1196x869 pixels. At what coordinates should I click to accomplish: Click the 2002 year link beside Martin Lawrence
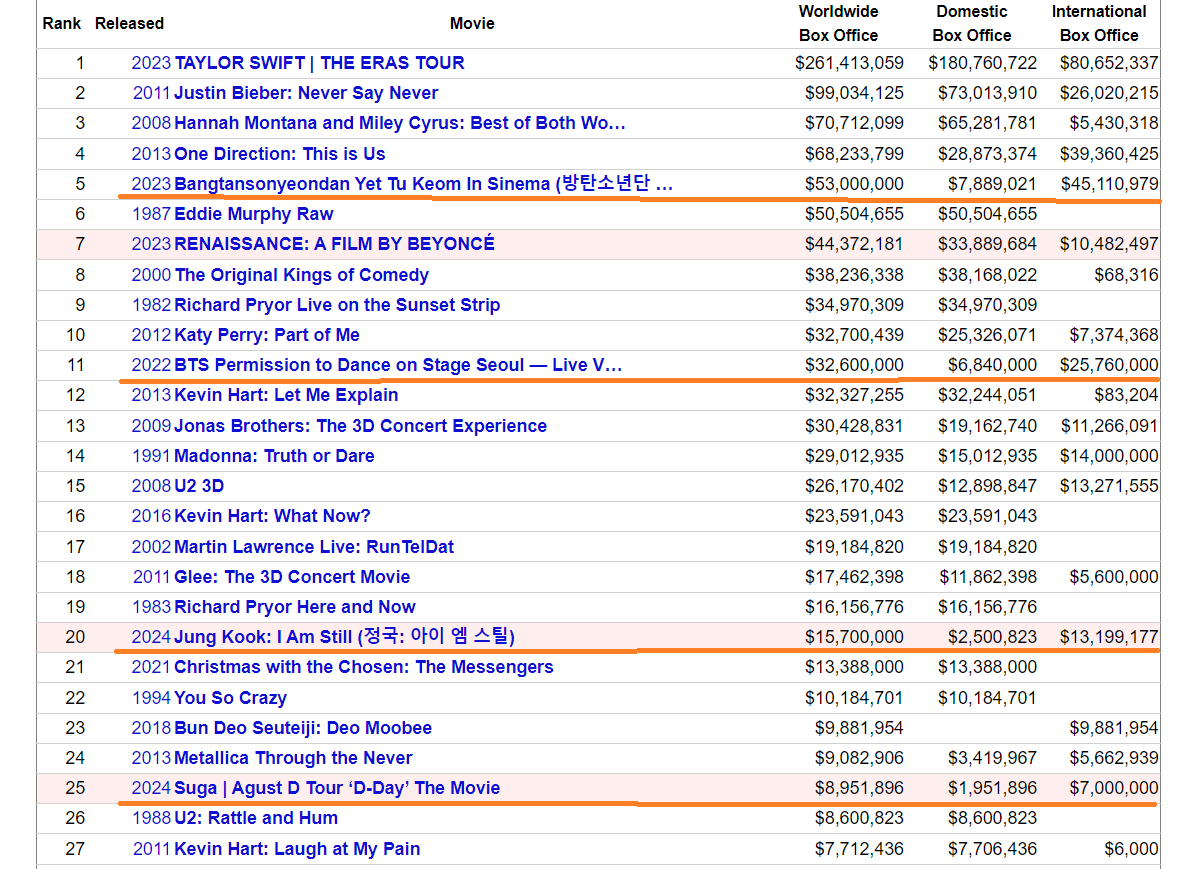click(151, 546)
